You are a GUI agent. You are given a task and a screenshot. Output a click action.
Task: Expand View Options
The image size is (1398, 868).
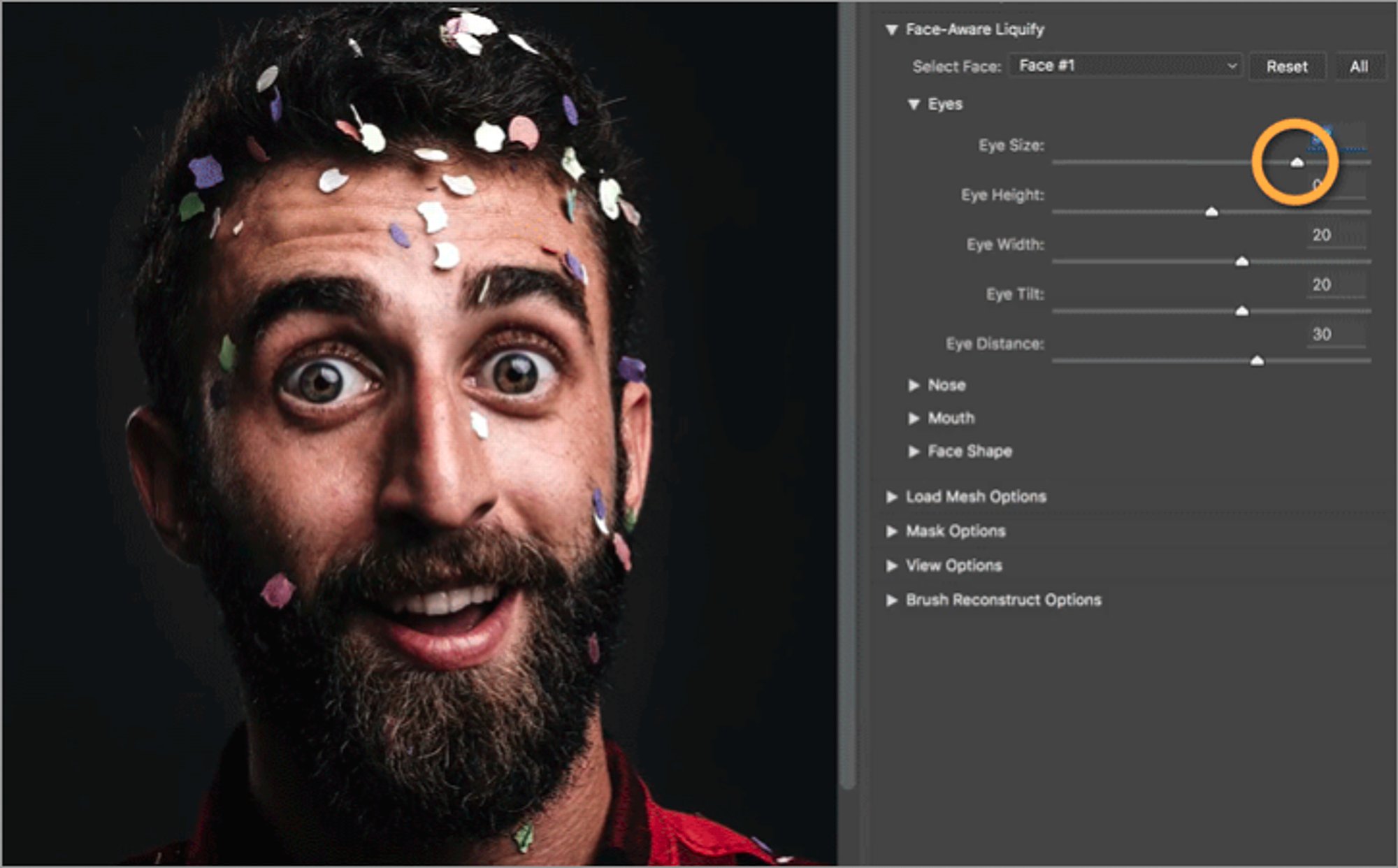891,565
